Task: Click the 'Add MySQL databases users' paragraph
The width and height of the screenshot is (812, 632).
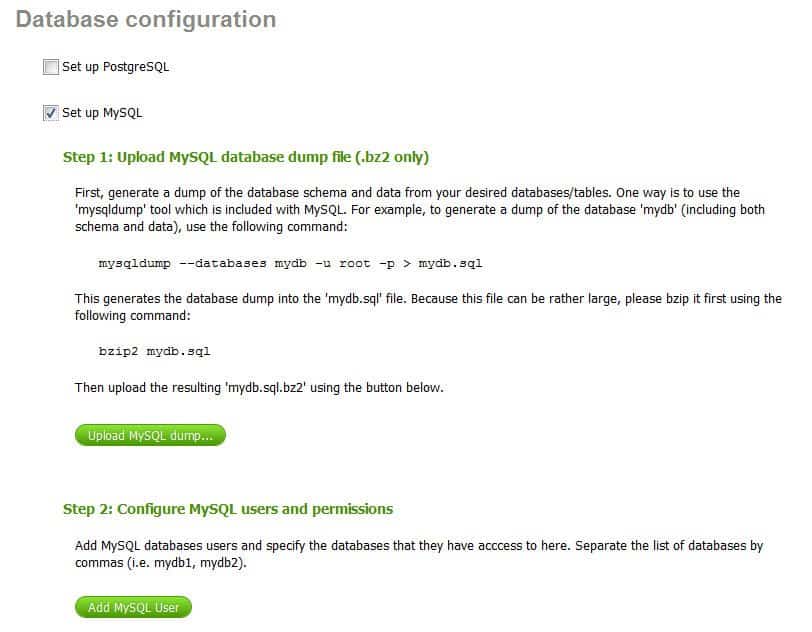Action: [x=419, y=554]
